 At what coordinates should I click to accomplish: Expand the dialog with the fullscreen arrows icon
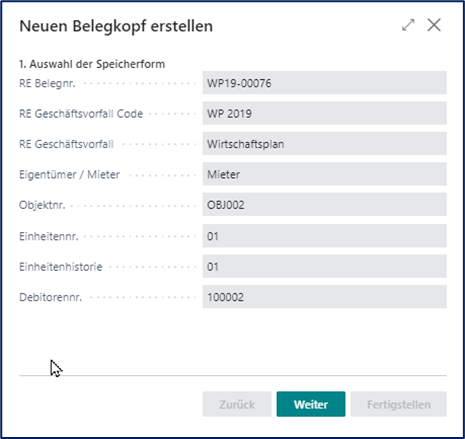(x=408, y=25)
